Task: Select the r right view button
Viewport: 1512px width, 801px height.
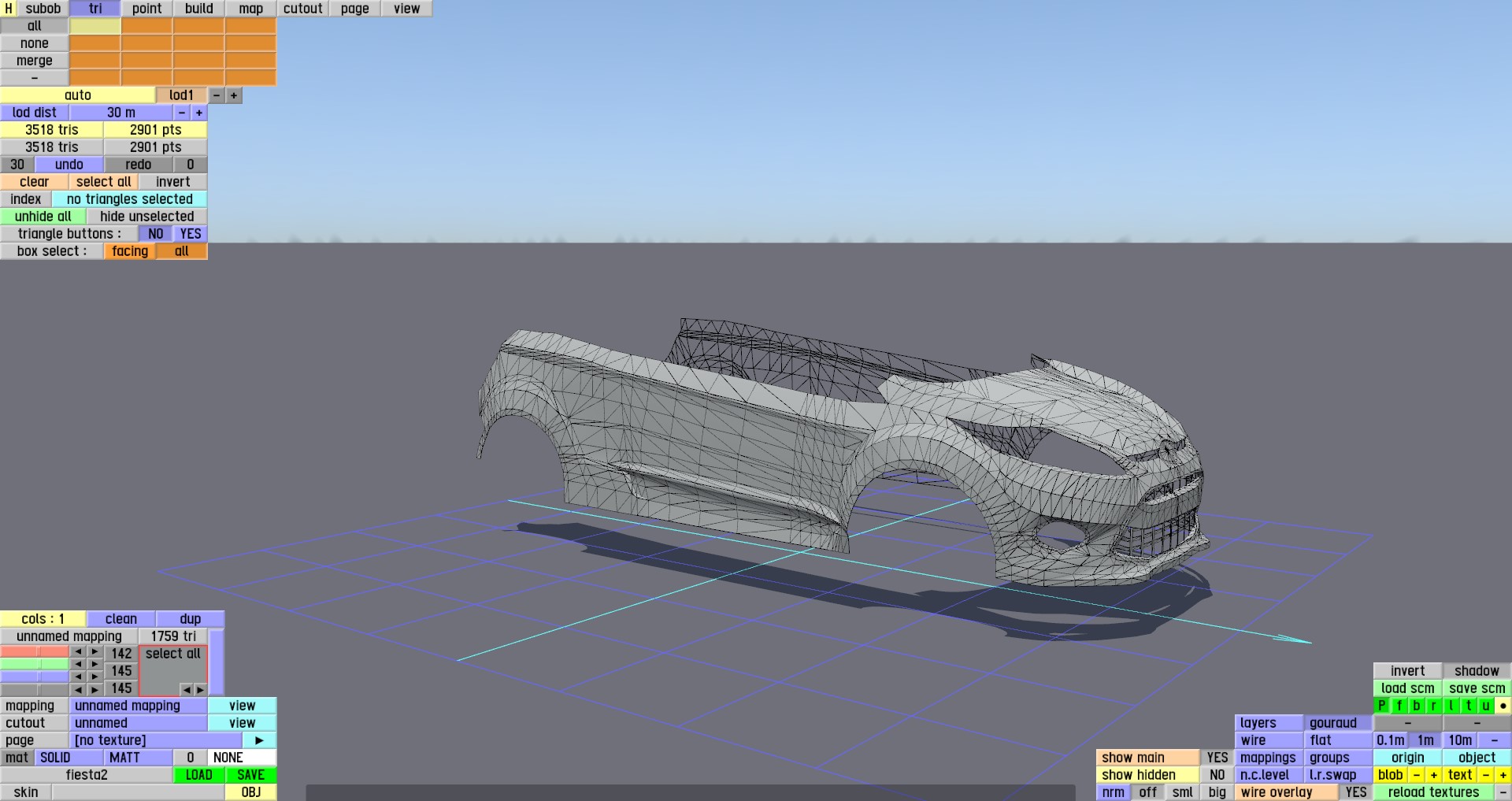Action: point(1434,706)
